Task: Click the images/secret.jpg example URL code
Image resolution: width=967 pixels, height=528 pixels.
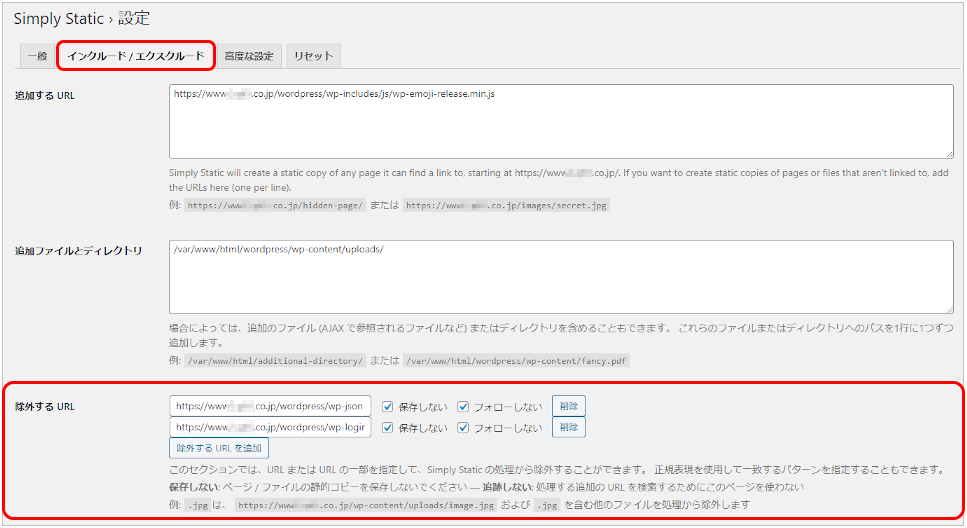Action: (x=506, y=205)
